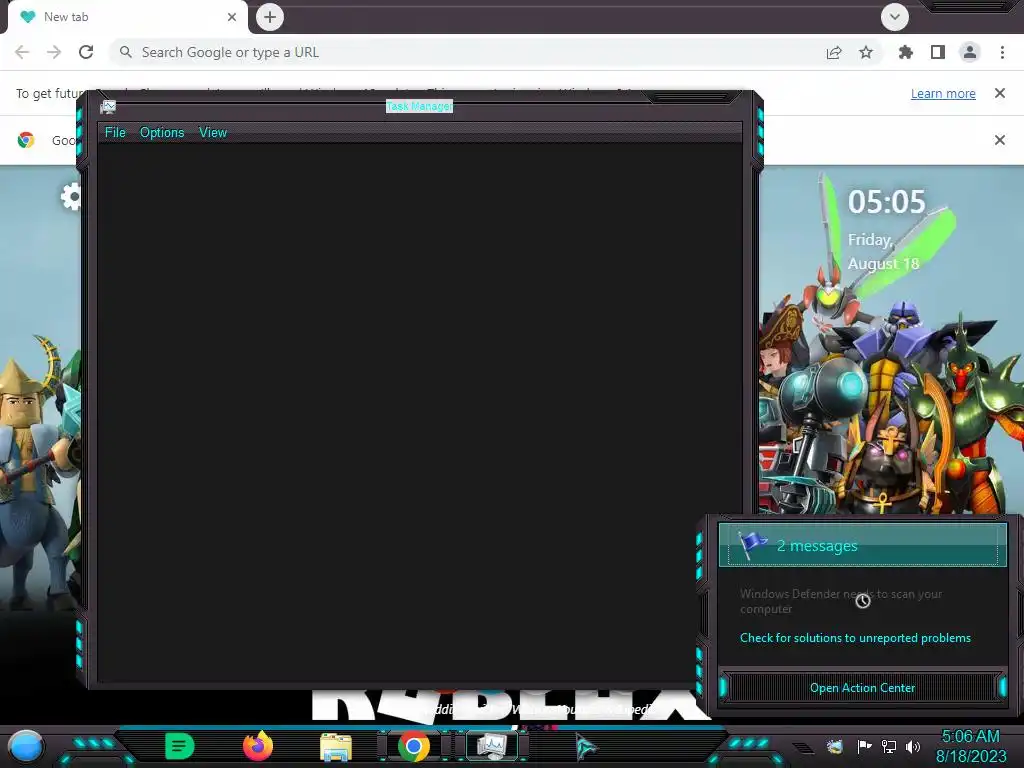1024x768 pixels.
Task: Share this page icon in Chrome
Action: [834, 52]
